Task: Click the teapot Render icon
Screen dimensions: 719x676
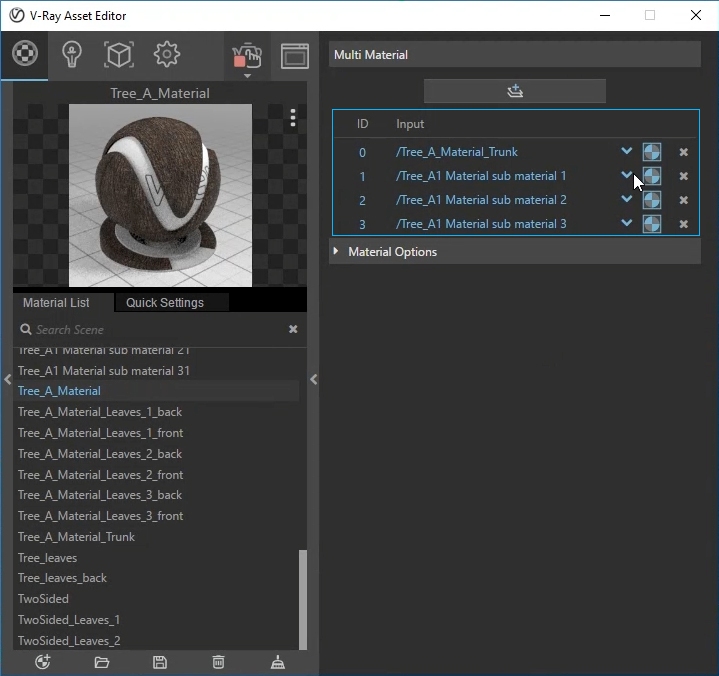Action: 246,56
